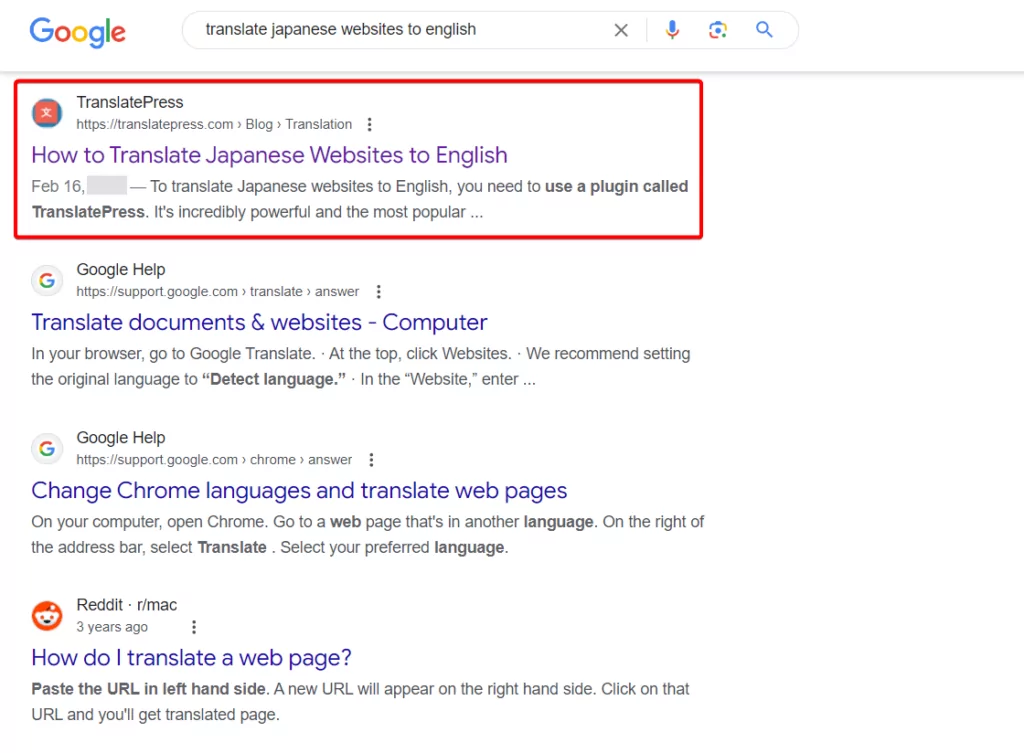Screen dimensions: 1024x753
Task: Click snippet text 'Detect language.'
Action: pos(274,379)
